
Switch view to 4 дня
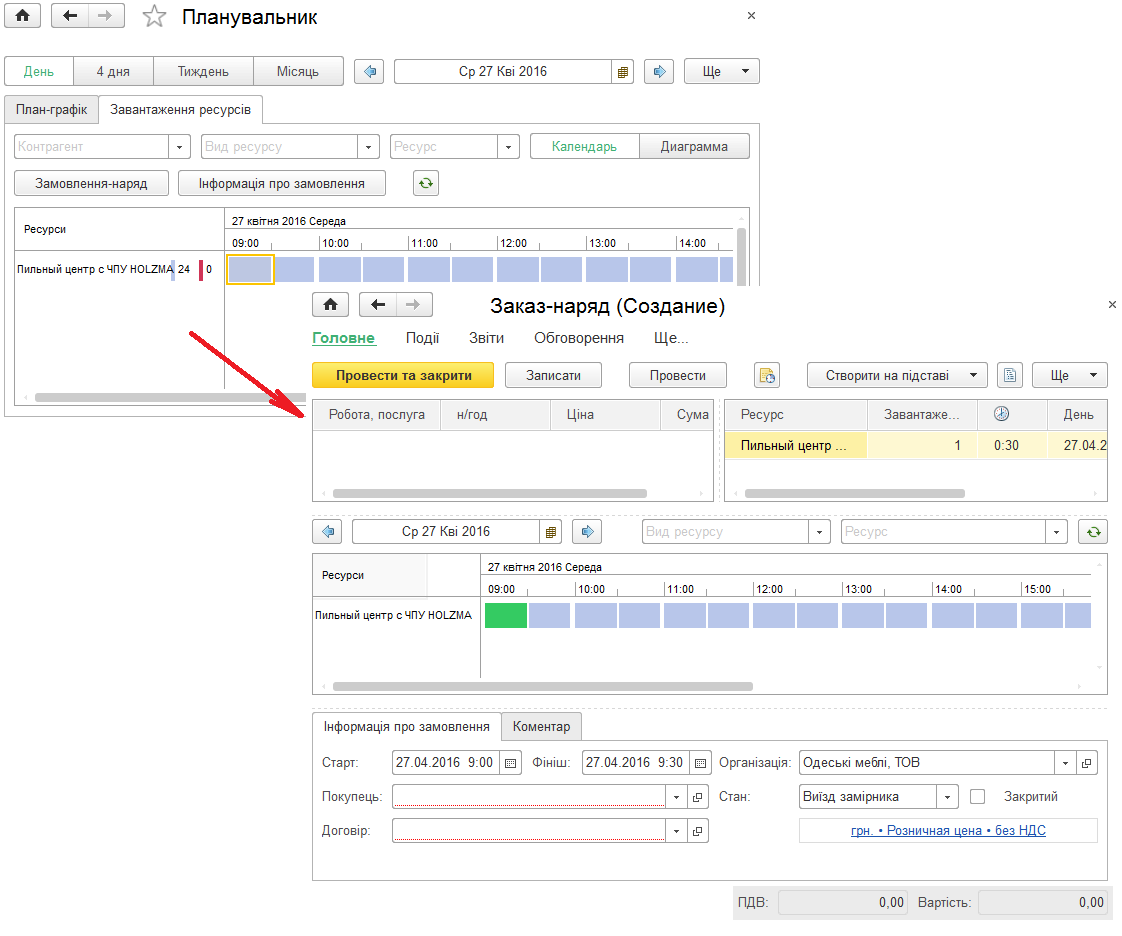[x=113, y=72]
